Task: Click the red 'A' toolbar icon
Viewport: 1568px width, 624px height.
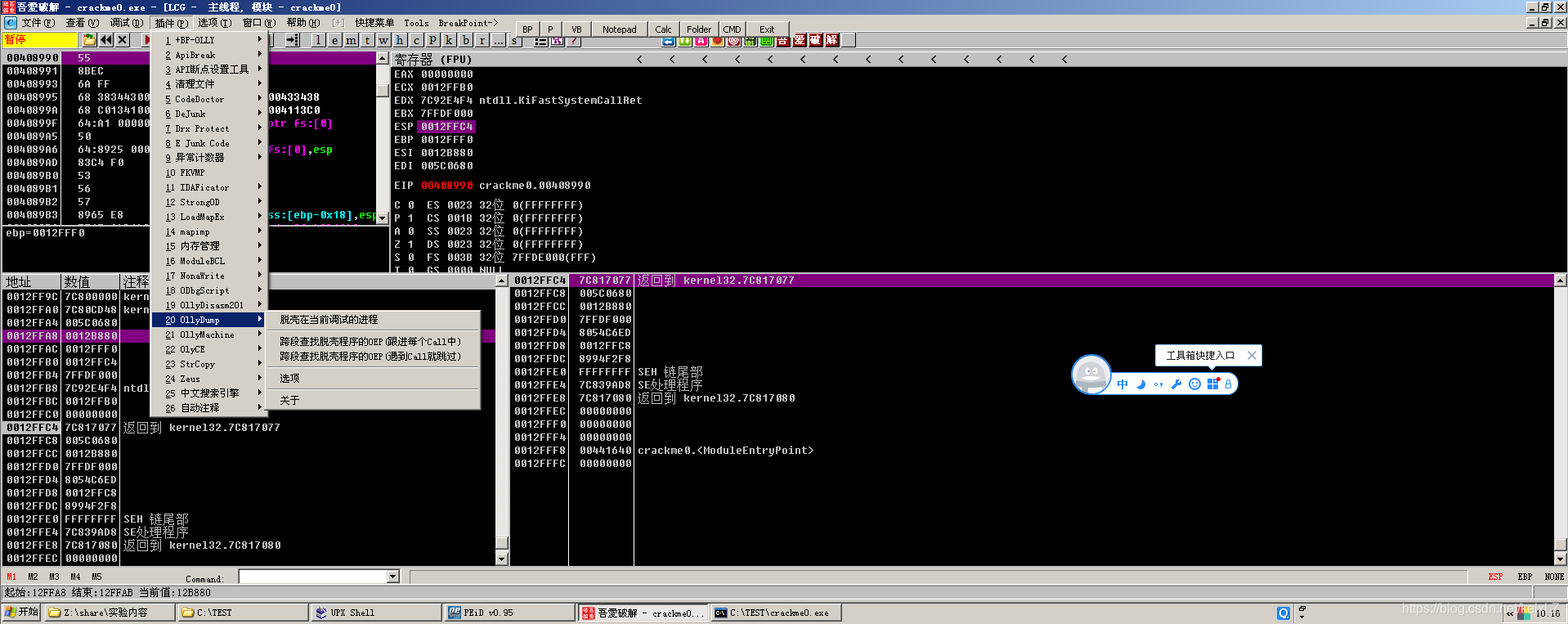Action: click(701, 40)
